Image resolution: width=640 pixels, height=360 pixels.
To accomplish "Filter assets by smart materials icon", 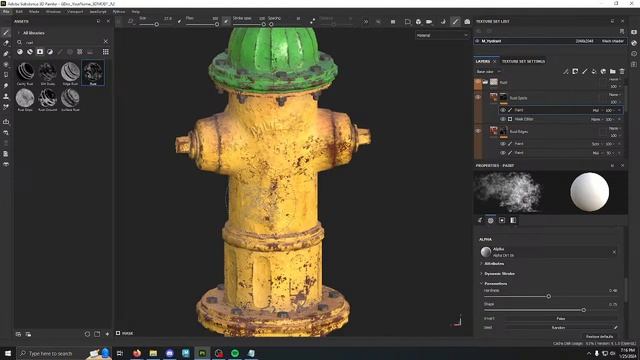I will [x=30, y=52].
